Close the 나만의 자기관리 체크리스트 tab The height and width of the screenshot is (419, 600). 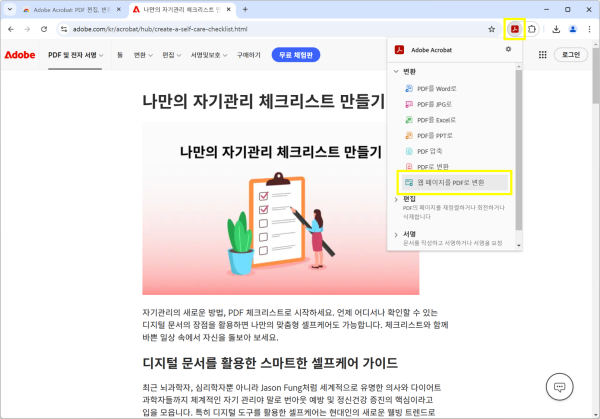(228, 10)
